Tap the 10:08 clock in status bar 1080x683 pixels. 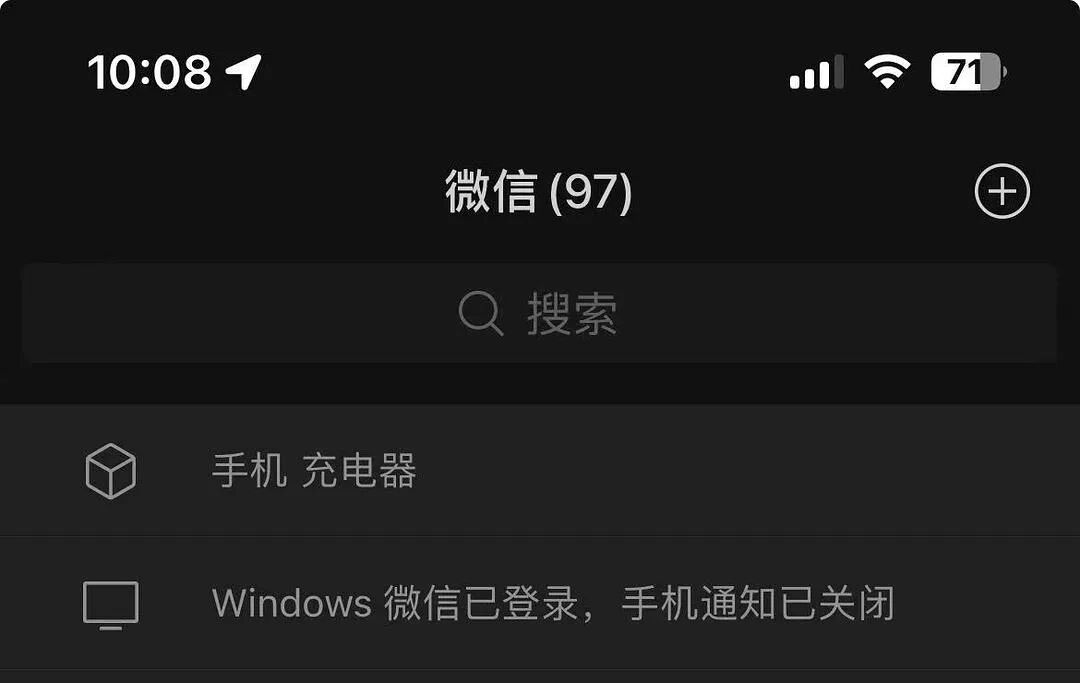click(x=149, y=72)
